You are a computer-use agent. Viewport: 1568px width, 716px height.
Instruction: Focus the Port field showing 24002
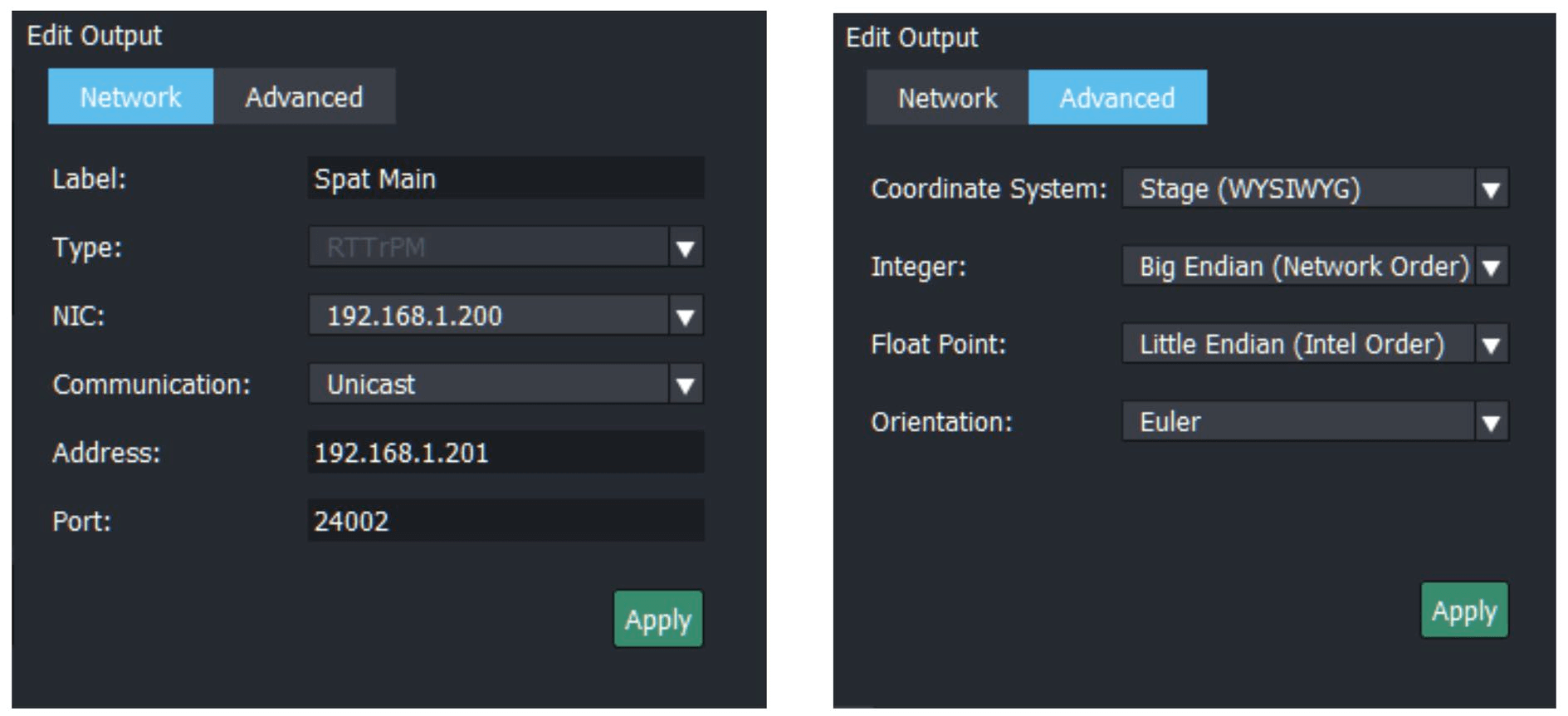[x=505, y=521]
